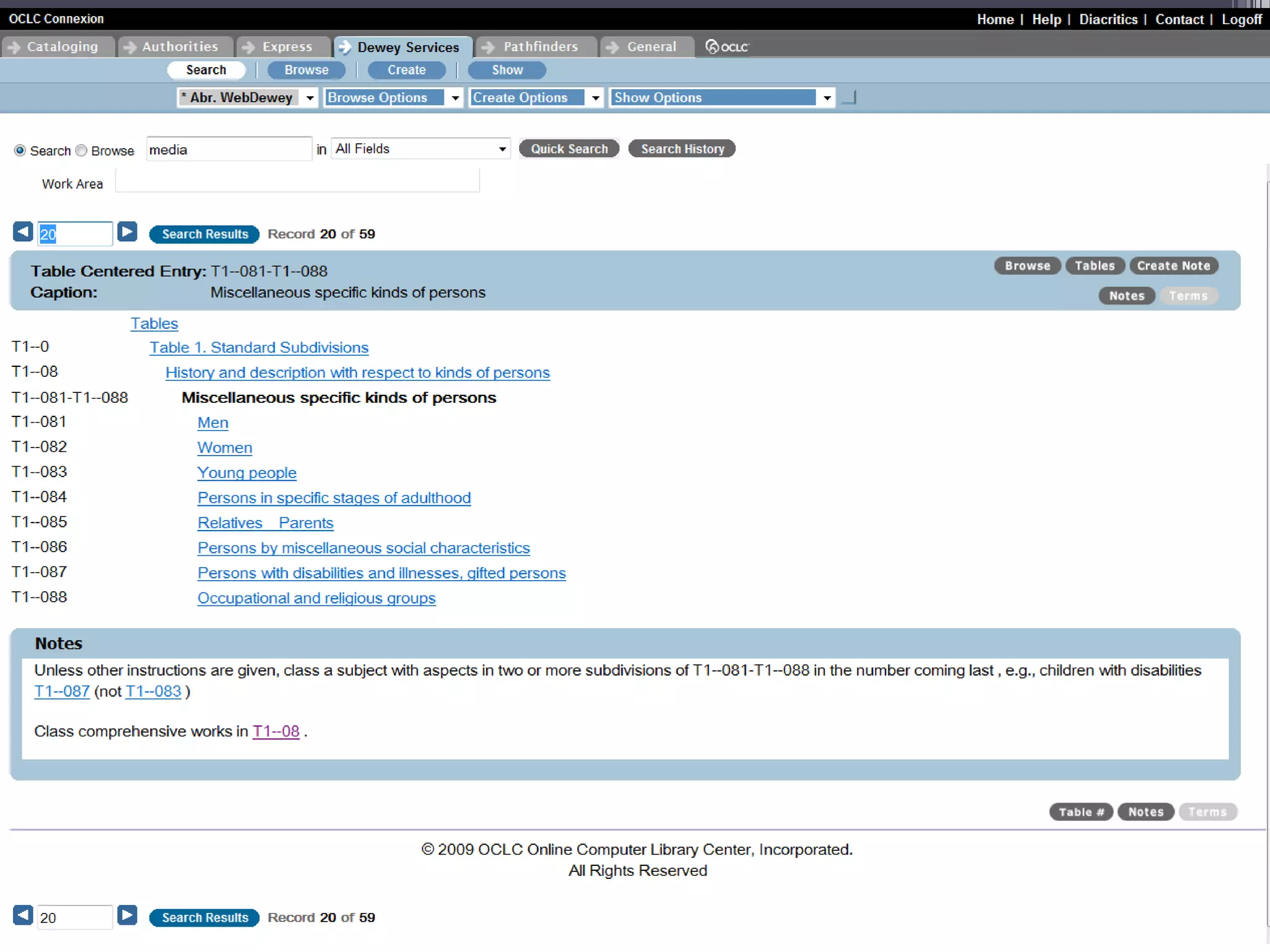
Task: Click the small square button after Show Options
Action: point(850,97)
